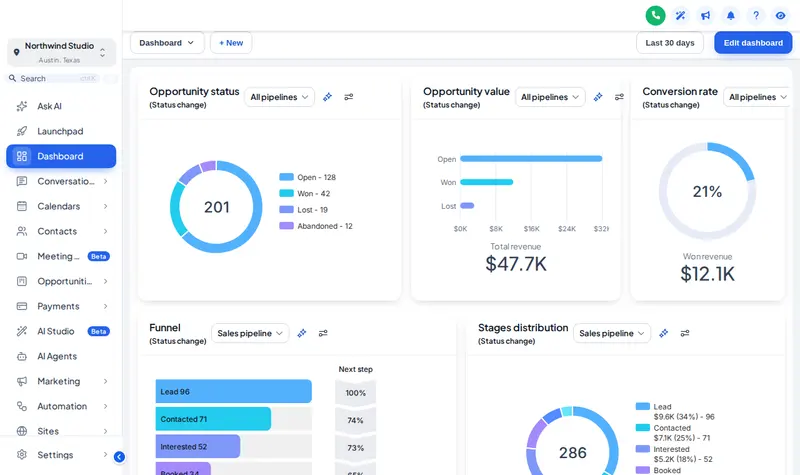Open the Dashboard dropdown selector
The width and height of the screenshot is (800, 475).
(167, 43)
